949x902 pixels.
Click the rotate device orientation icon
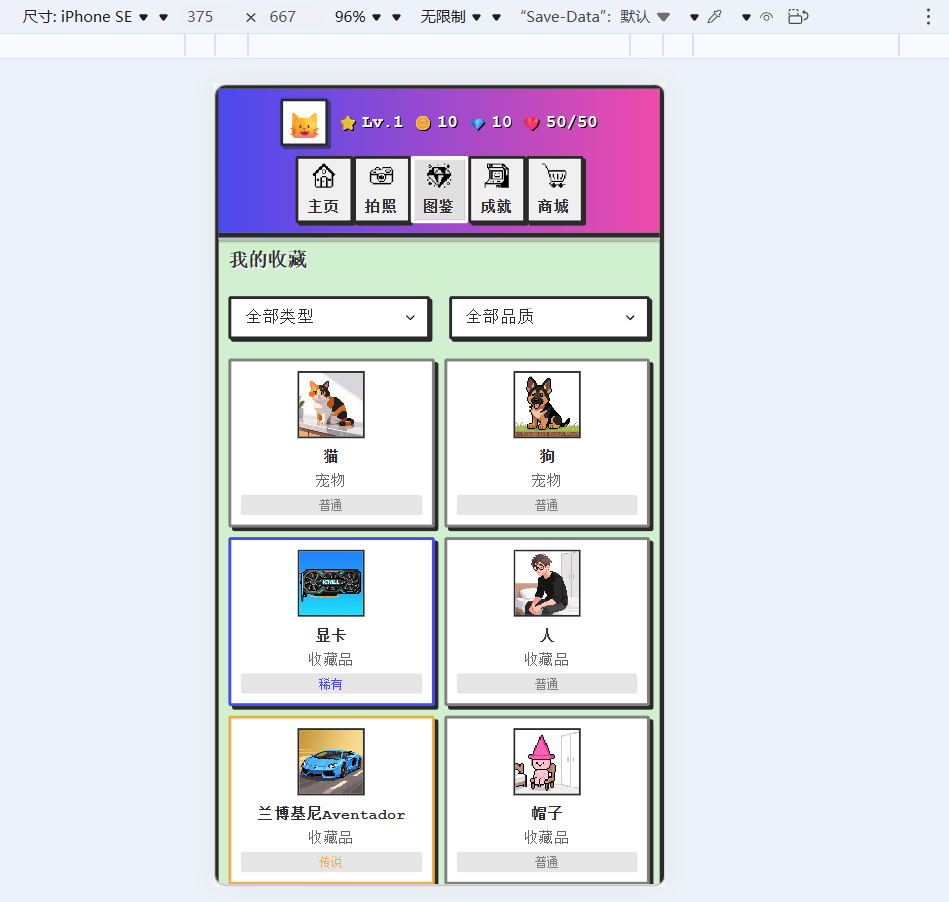coord(797,17)
